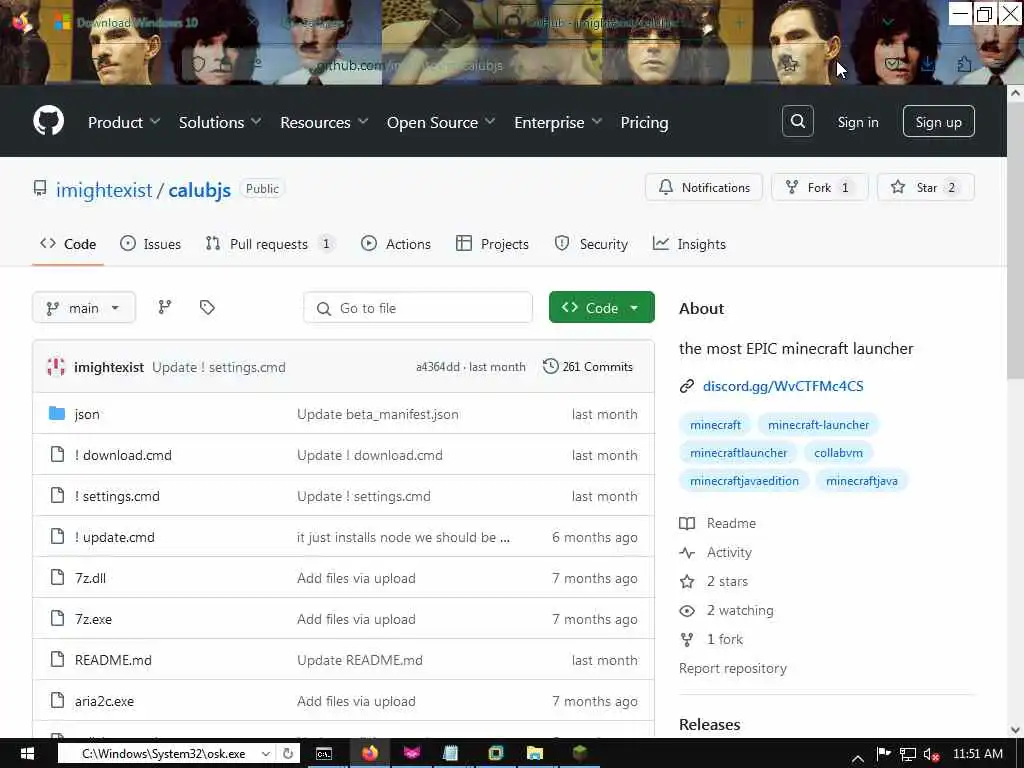Open the File Explorer taskbar icon
Screen dimensions: 1024x768
tap(535, 753)
